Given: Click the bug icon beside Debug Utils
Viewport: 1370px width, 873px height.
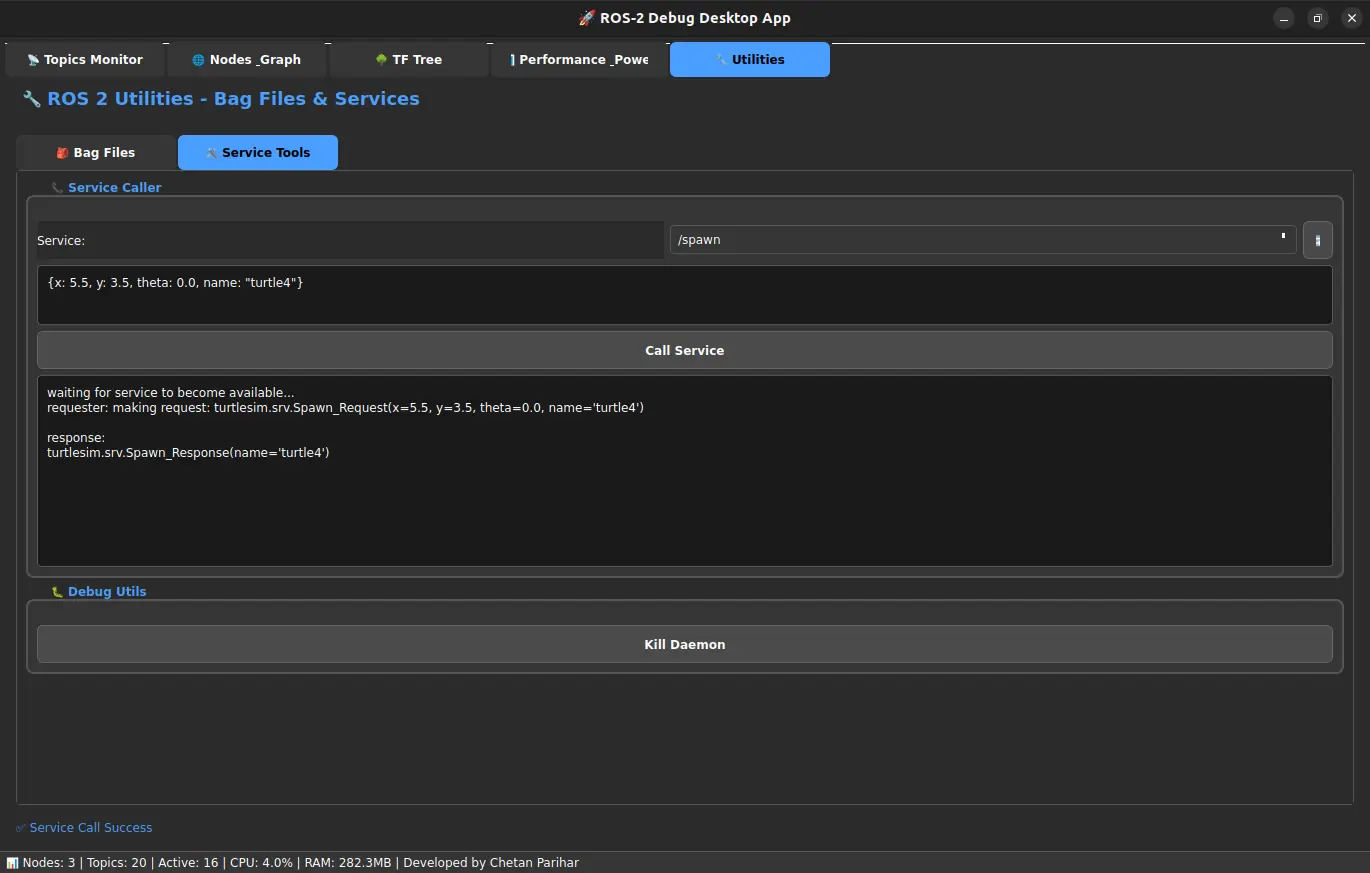Looking at the screenshot, I should pyautogui.click(x=57, y=592).
